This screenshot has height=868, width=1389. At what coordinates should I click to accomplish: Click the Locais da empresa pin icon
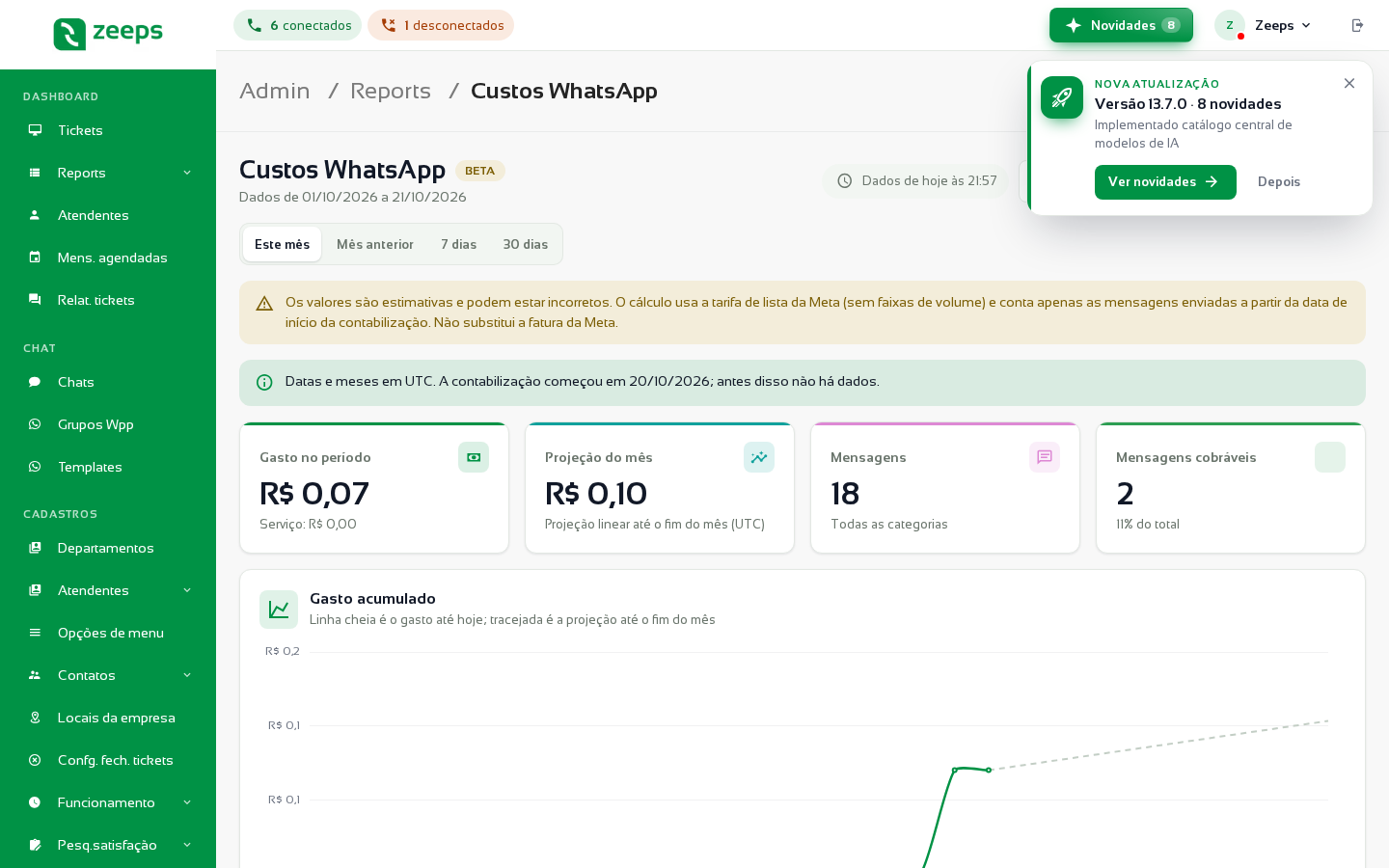35,718
